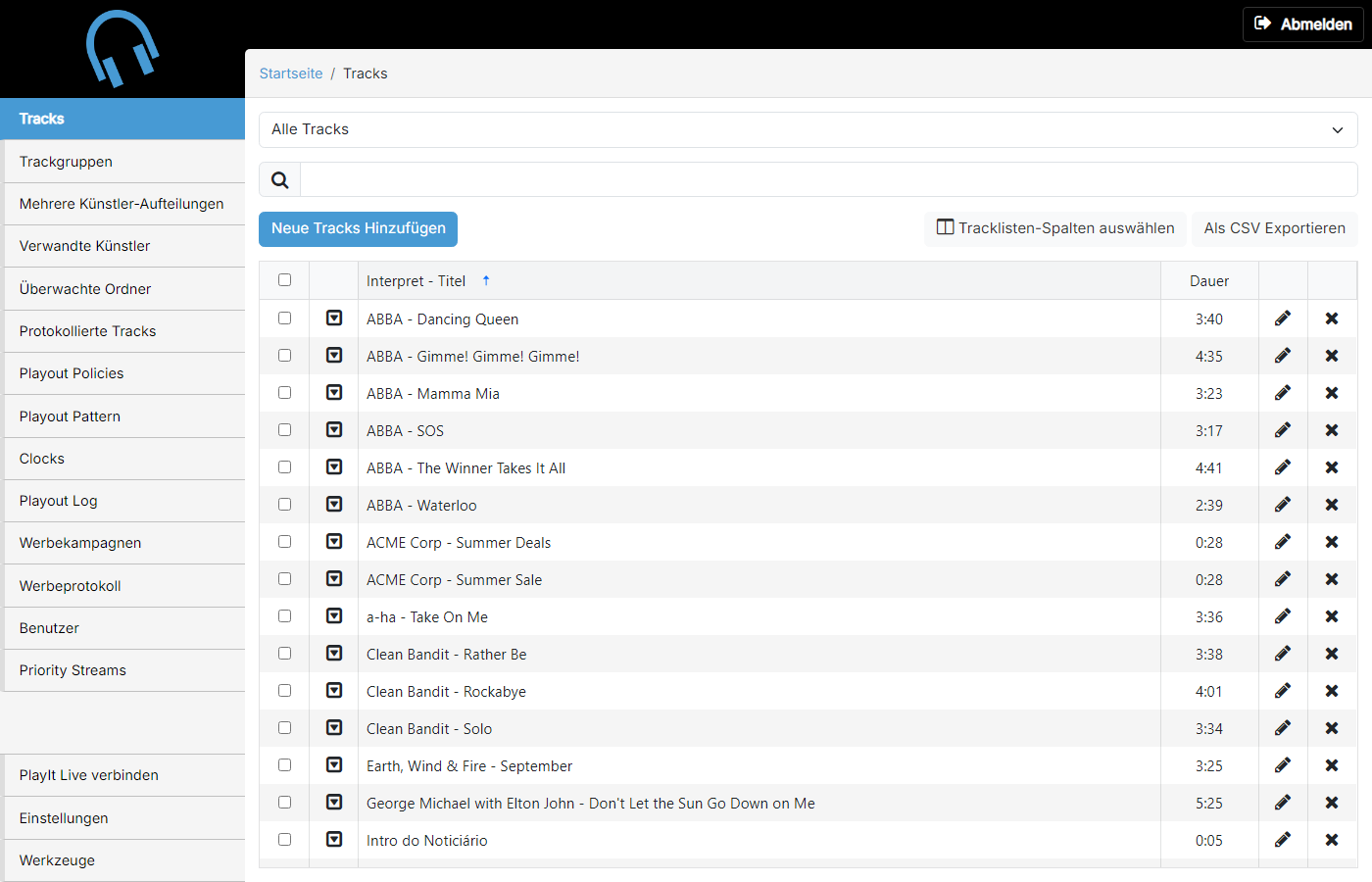Expand details for ABBA - SOS
Image resolution: width=1372 pixels, height=882 pixels.
(x=334, y=429)
